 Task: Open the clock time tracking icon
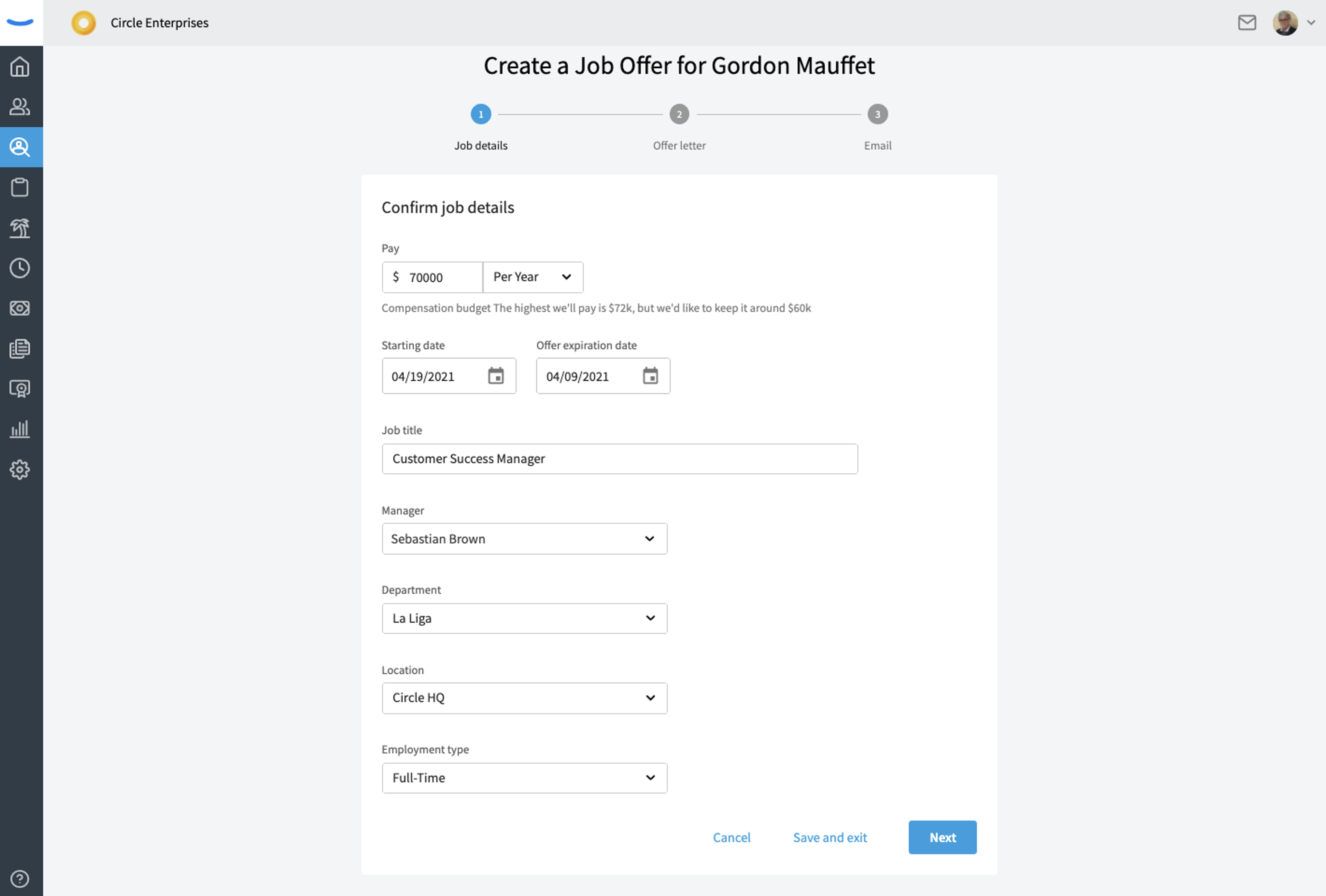coord(20,268)
